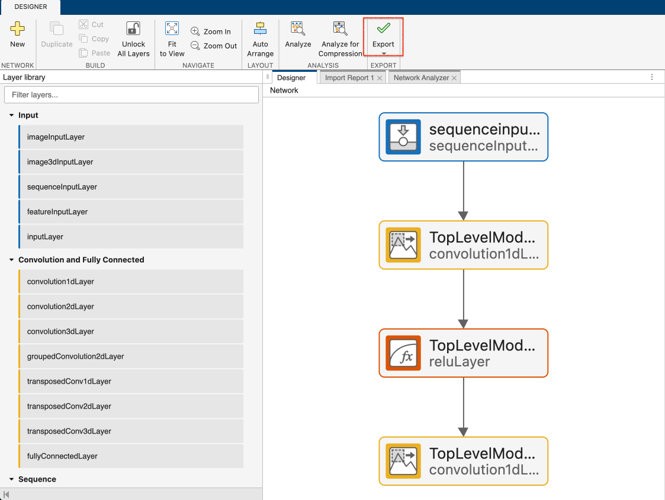Select featureInputLayer in the library
Image resolution: width=665 pixels, height=500 pixels.
[131, 212]
